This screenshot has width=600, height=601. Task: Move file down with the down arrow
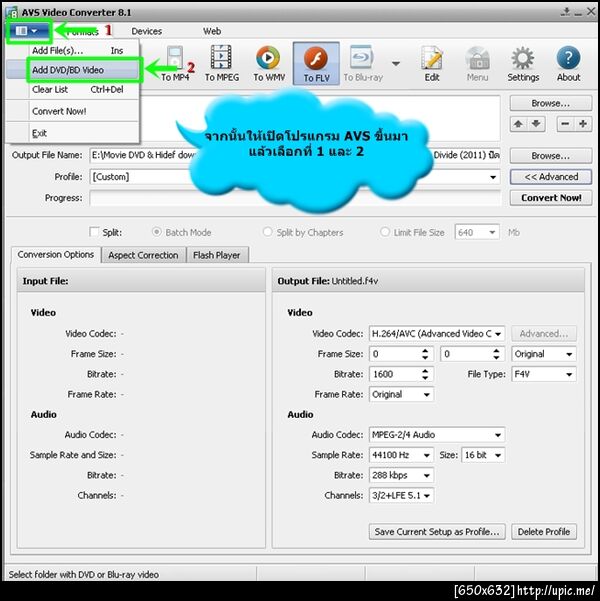[x=536, y=124]
